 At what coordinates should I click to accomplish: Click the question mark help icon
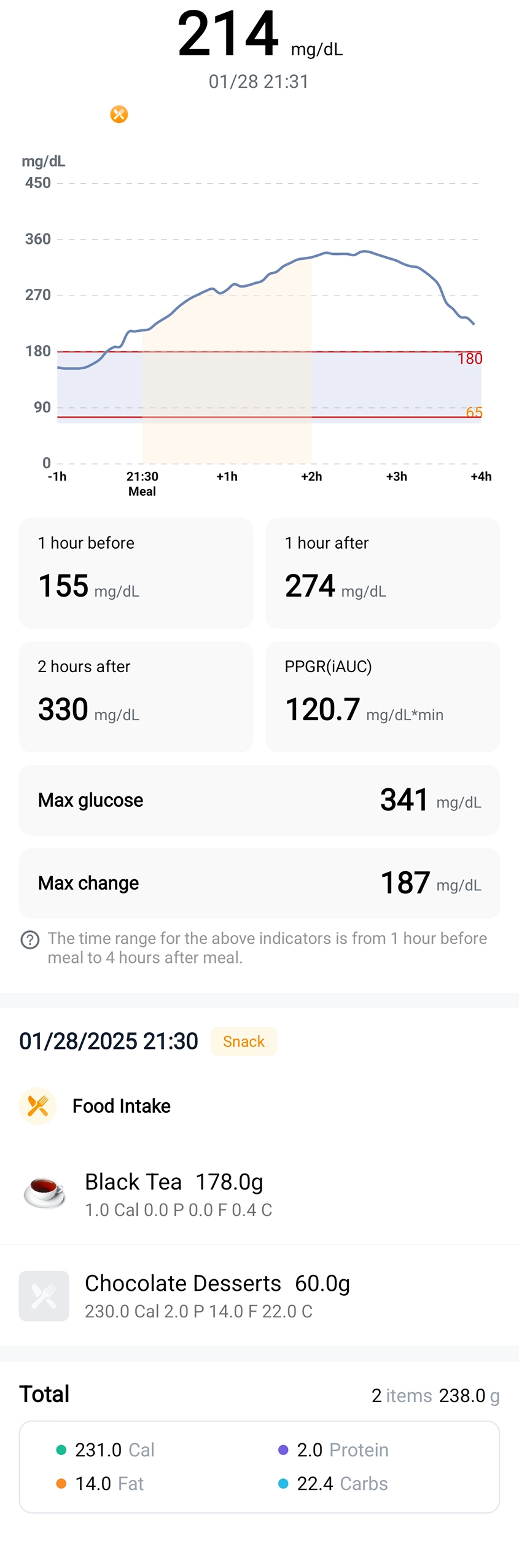point(30,939)
